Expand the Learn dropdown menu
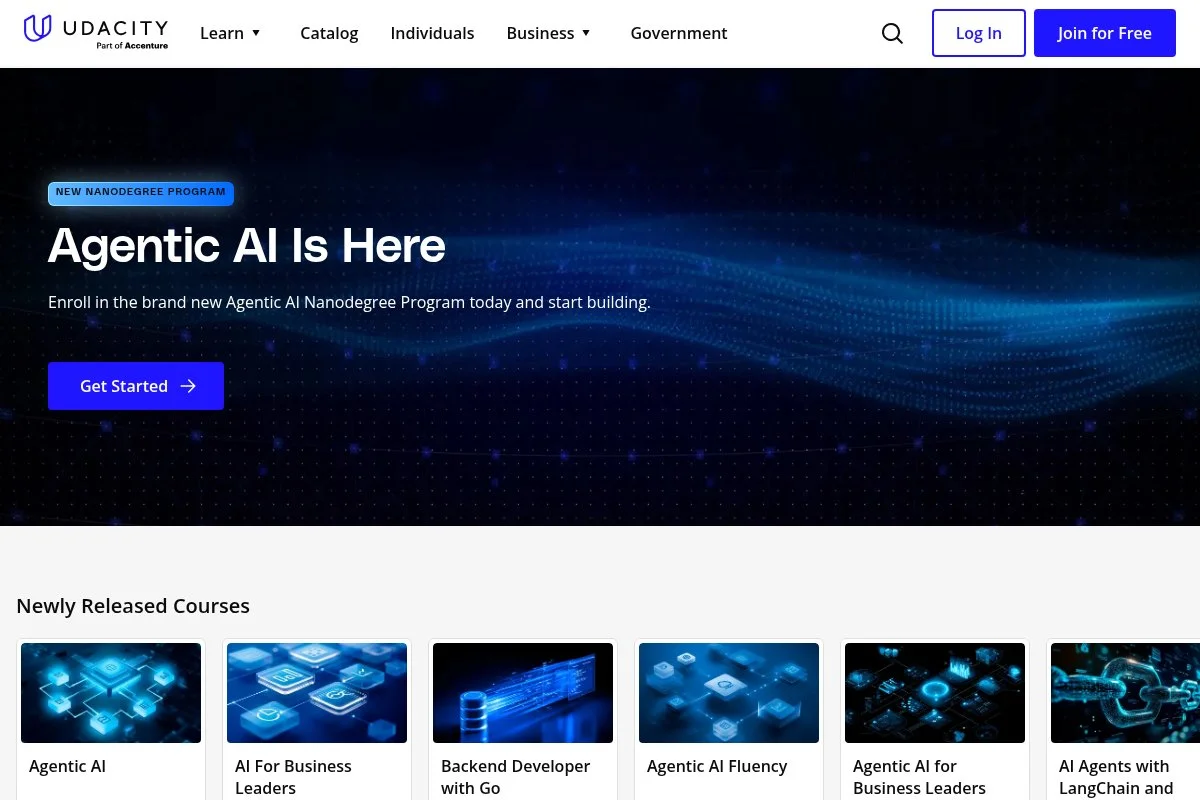This screenshot has width=1200, height=800. coord(230,33)
